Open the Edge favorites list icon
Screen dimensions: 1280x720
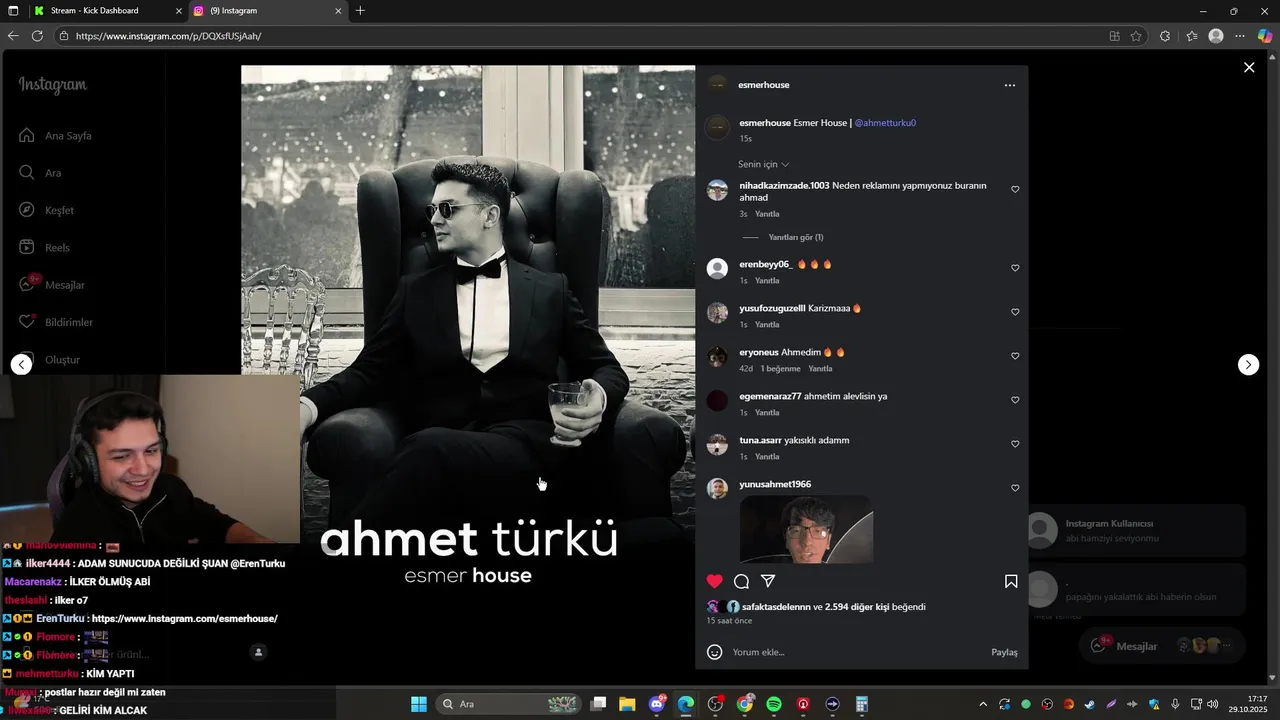(1192, 36)
